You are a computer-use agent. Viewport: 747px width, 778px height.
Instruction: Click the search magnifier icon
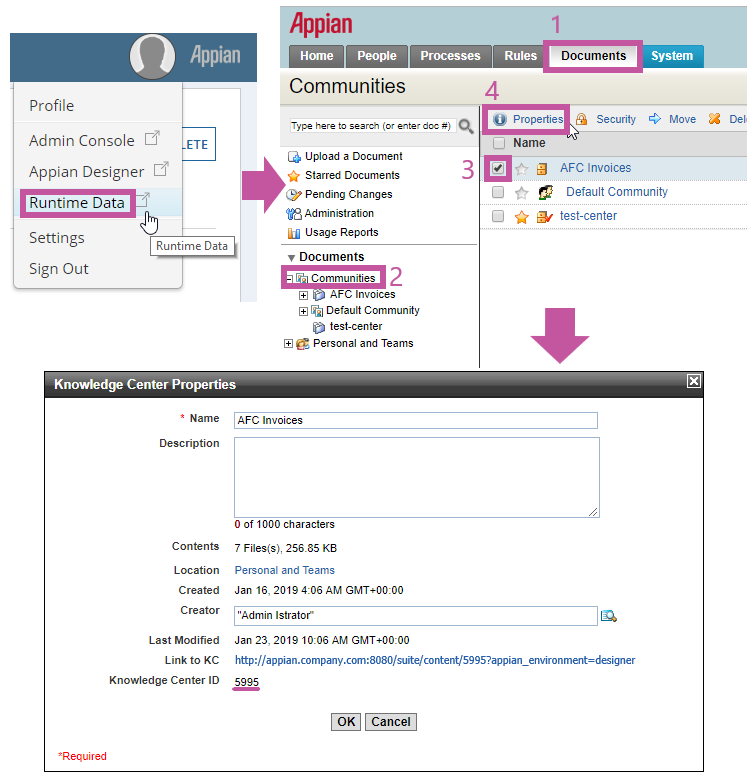466,126
